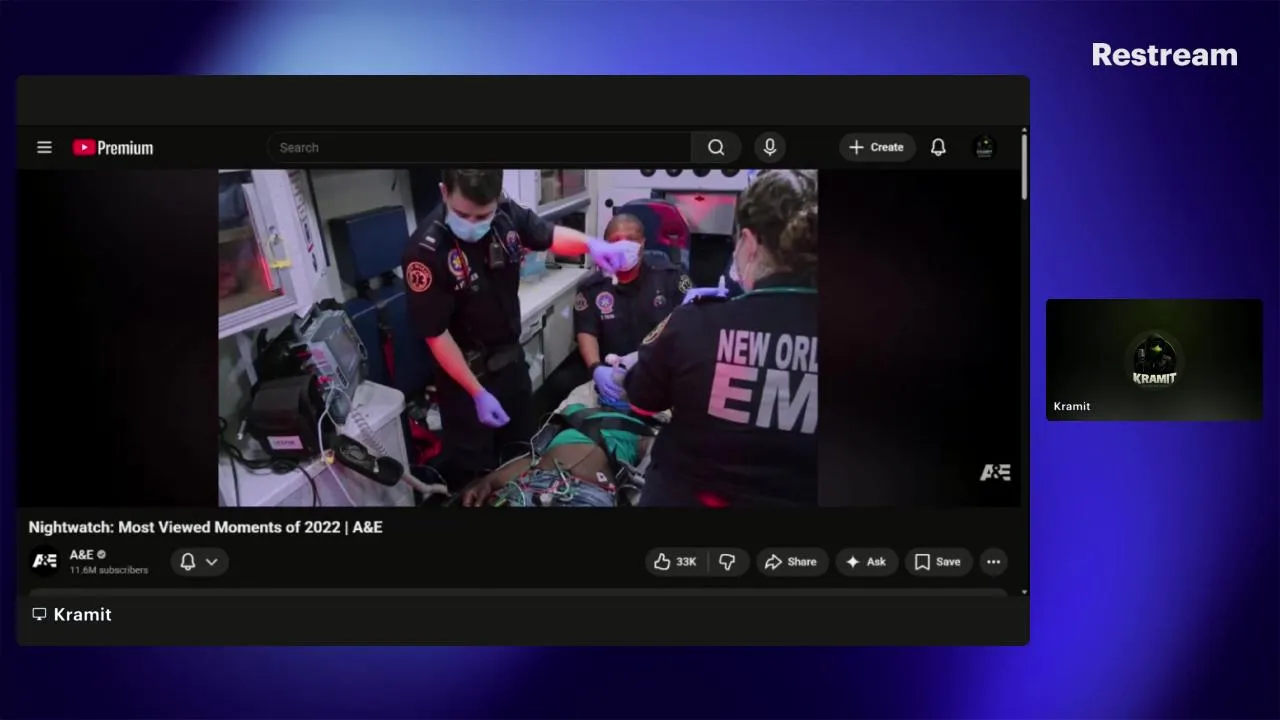The image size is (1280, 720).
Task: Click the video title Nightwatch: Most Viewed Moments
Action: 205,527
